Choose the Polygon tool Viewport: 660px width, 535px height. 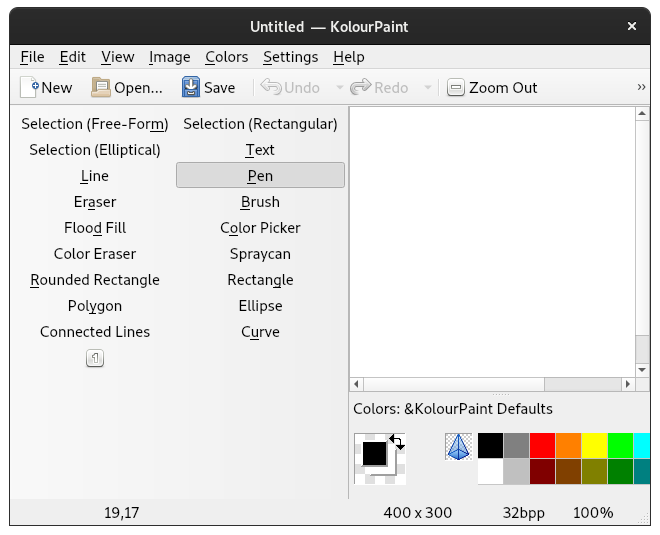click(95, 306)
